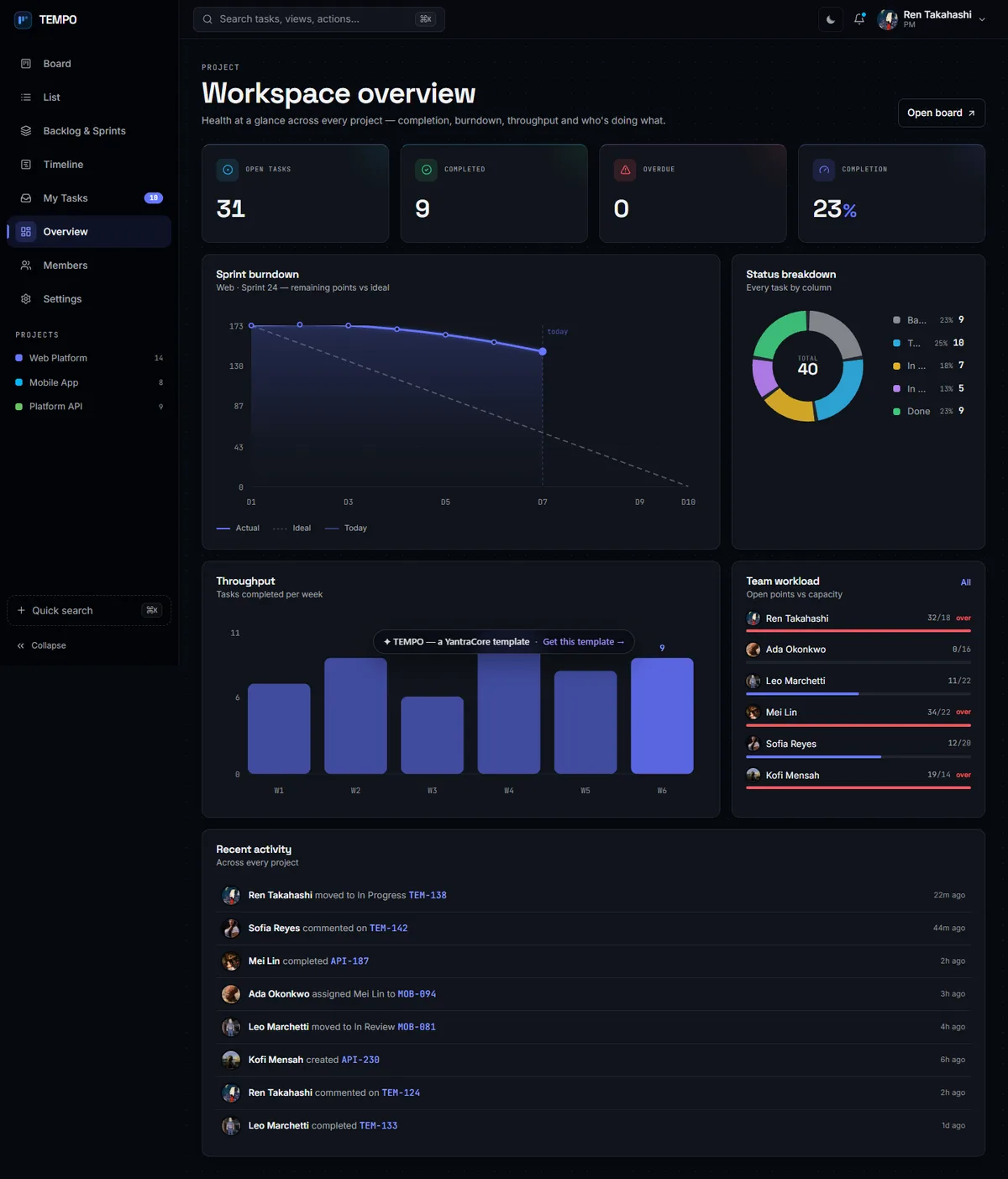Image resolution: width=1008 pixels, height=1179 pixels.
Task: Open task link TEM-133
Action: [379, 1126]
